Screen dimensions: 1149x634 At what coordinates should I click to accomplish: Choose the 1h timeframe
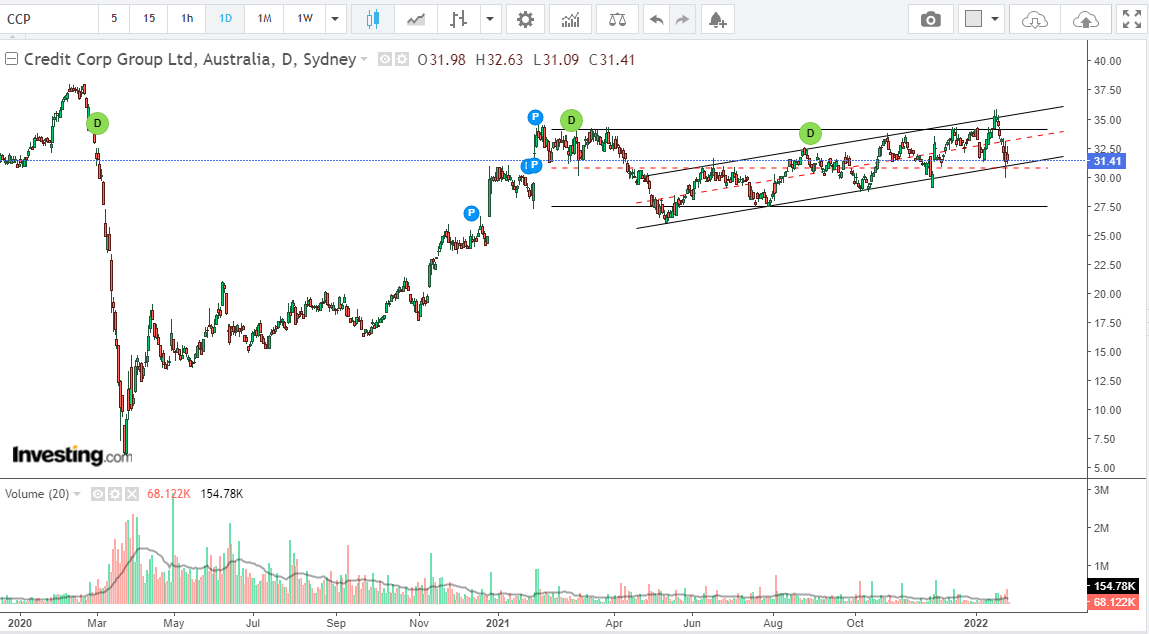187,19
